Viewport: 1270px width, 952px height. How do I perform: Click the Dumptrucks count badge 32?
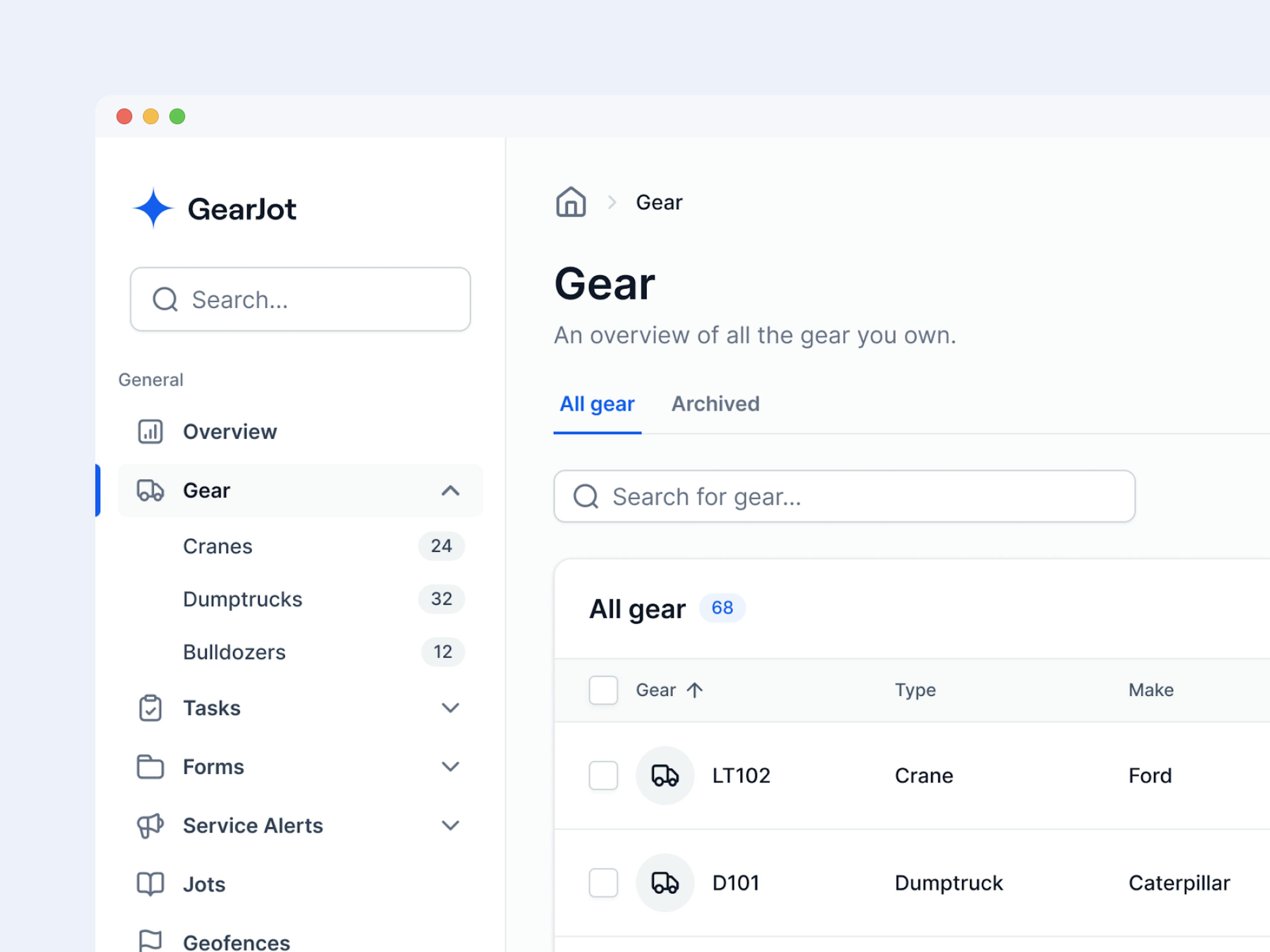click(x=442, y=599)
